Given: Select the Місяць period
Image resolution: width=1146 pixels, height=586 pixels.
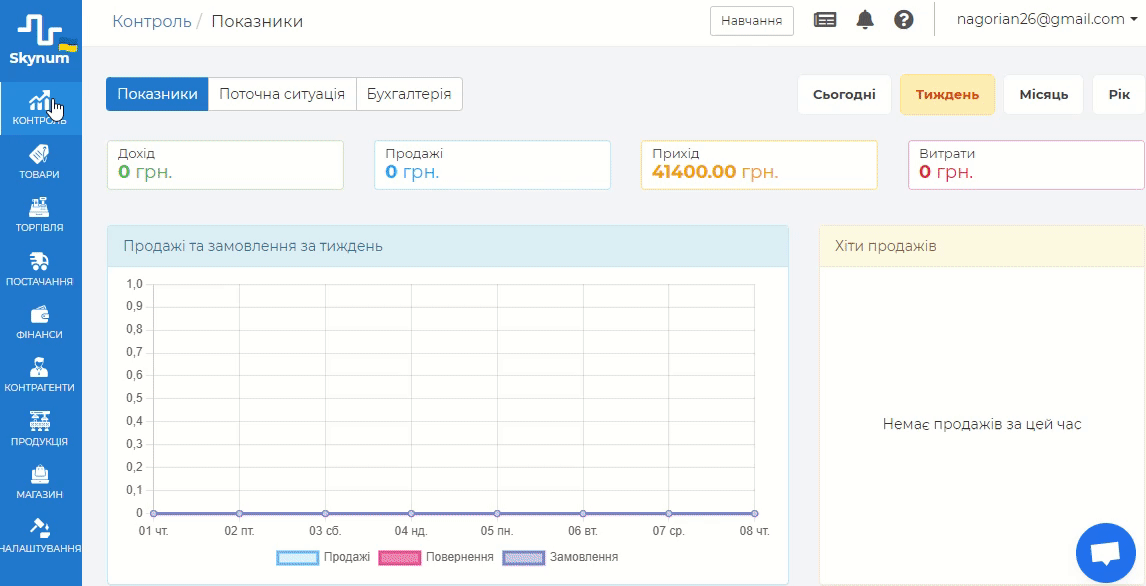Looking at the screenshot, I should 1044,94.
